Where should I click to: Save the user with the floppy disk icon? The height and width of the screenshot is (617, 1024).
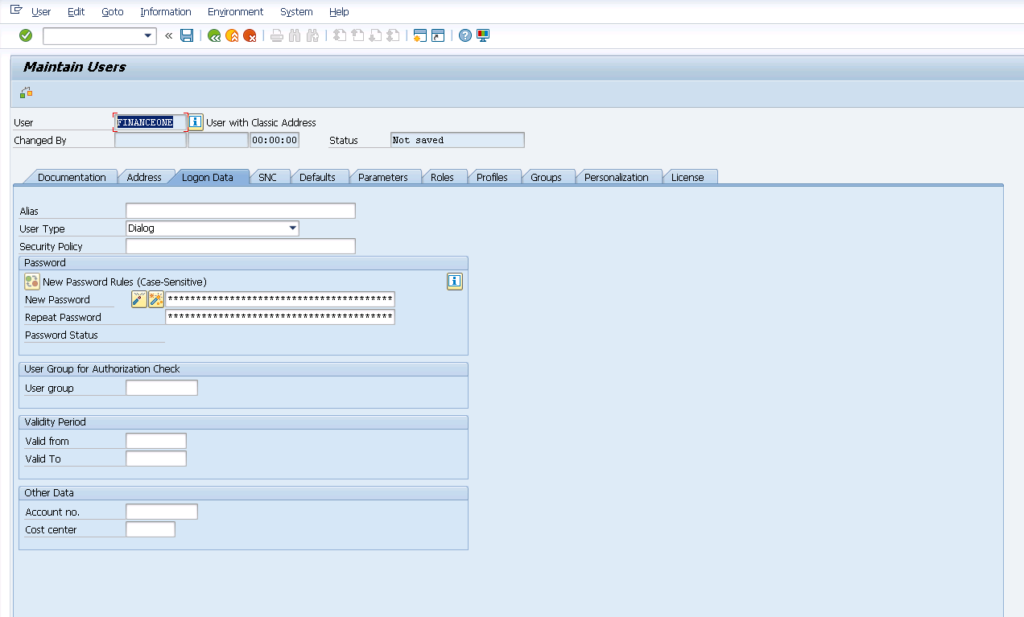pyautogui.click(x=187, y=36)
